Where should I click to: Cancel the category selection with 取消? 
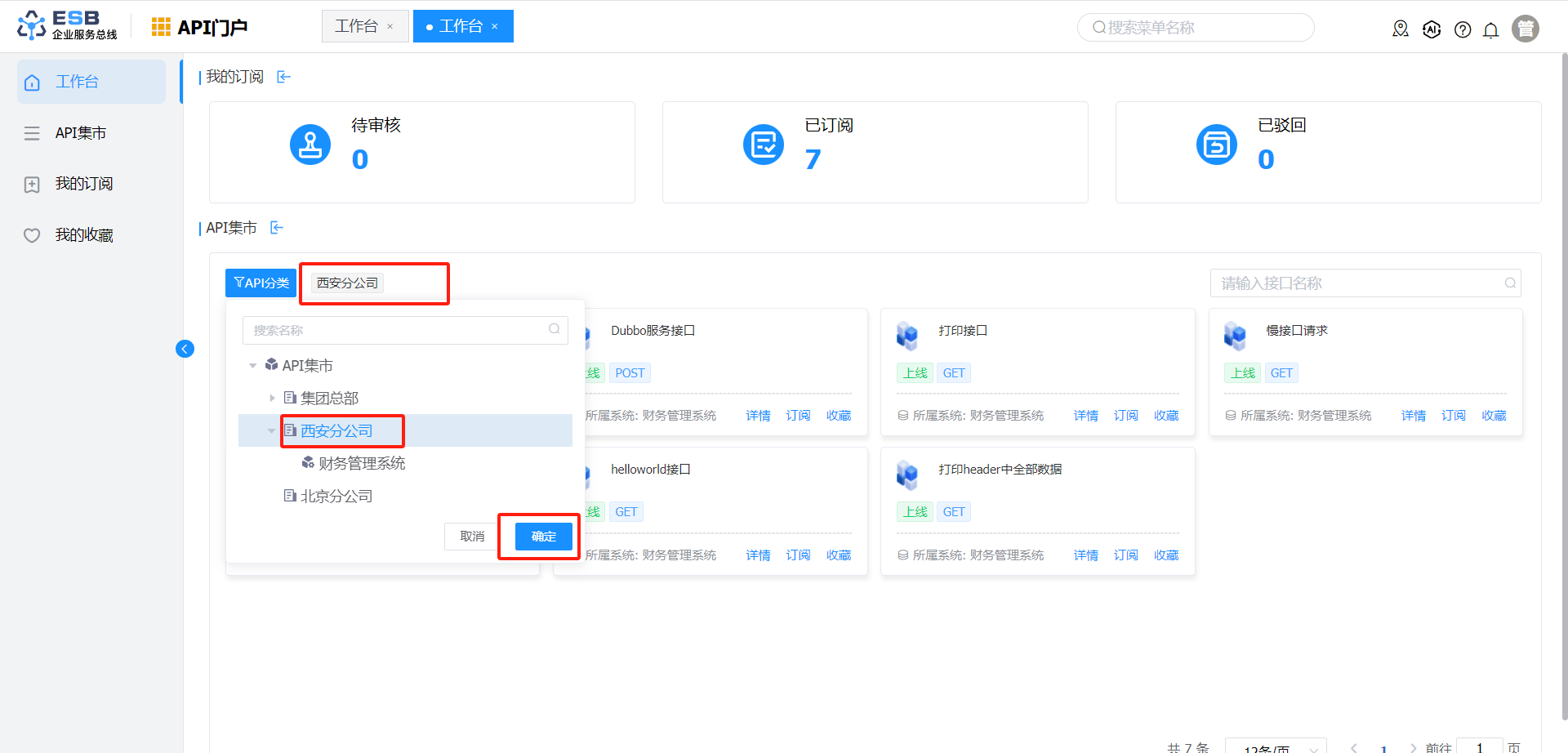[x=473, y=537]
